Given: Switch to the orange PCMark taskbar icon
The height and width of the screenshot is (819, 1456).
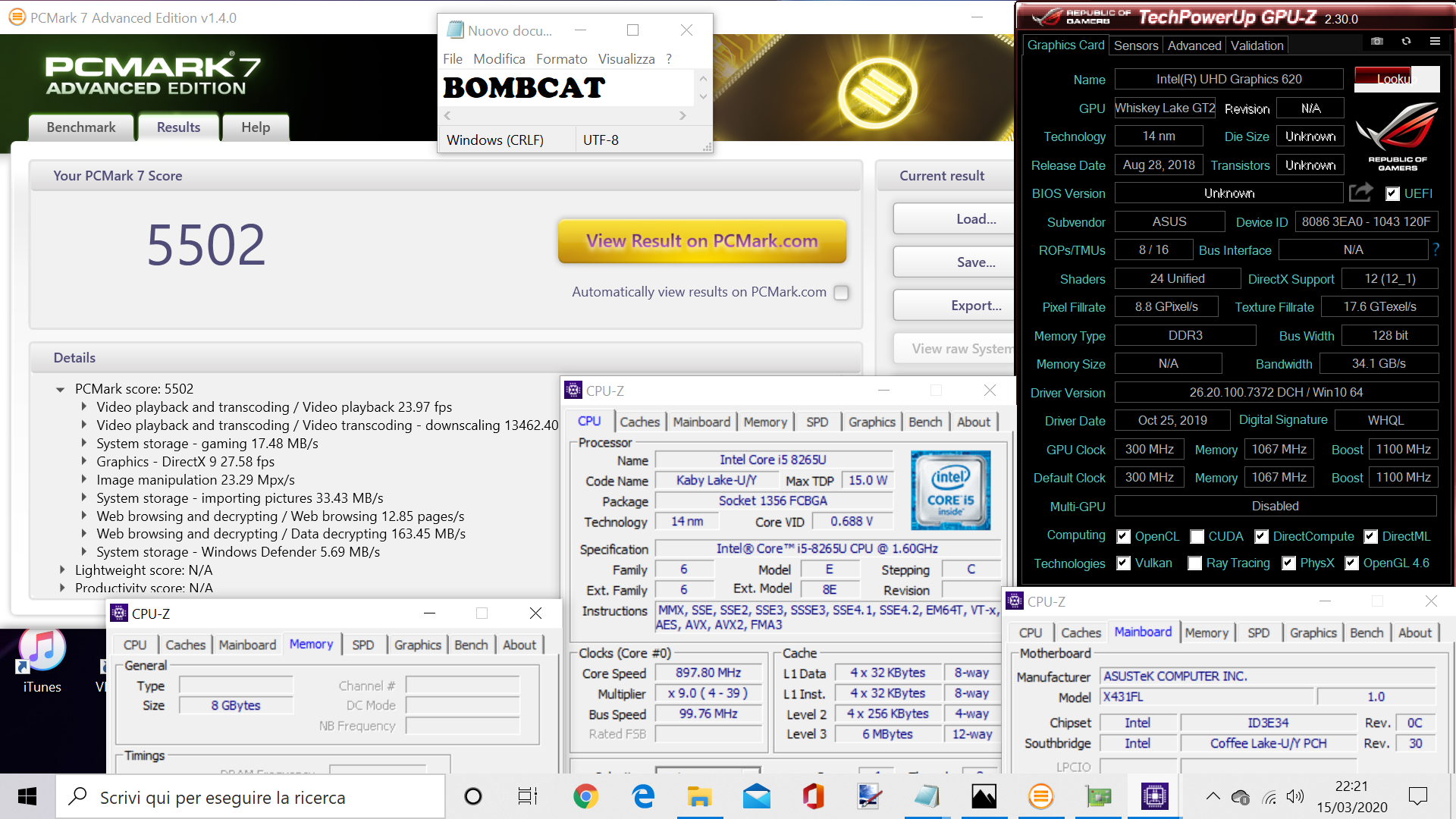Looking at the screenshot, I should [1040, 796].
